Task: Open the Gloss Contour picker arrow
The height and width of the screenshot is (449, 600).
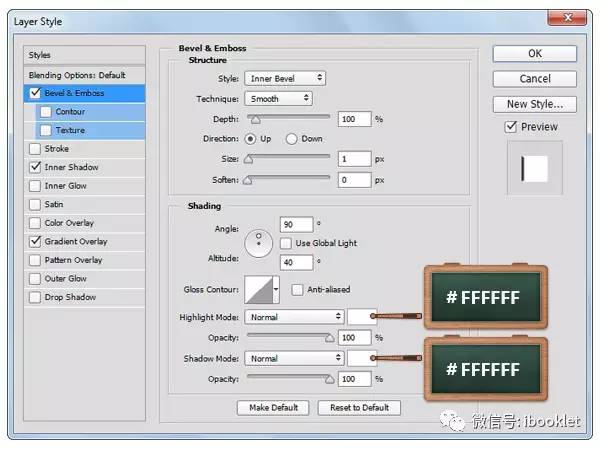Action: [x=276, y=289]
